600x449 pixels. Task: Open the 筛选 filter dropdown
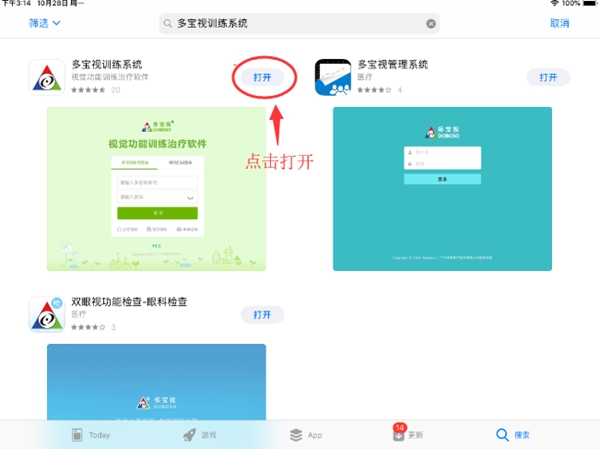click(x=44, y=23)
